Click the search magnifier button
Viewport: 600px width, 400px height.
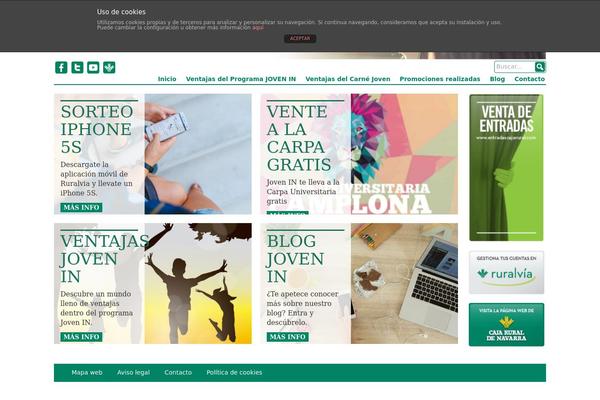(540, 67)
